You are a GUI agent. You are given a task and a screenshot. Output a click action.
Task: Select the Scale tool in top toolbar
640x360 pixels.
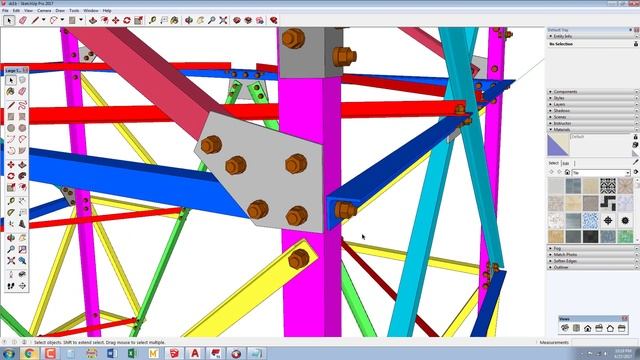pos(138,20)
